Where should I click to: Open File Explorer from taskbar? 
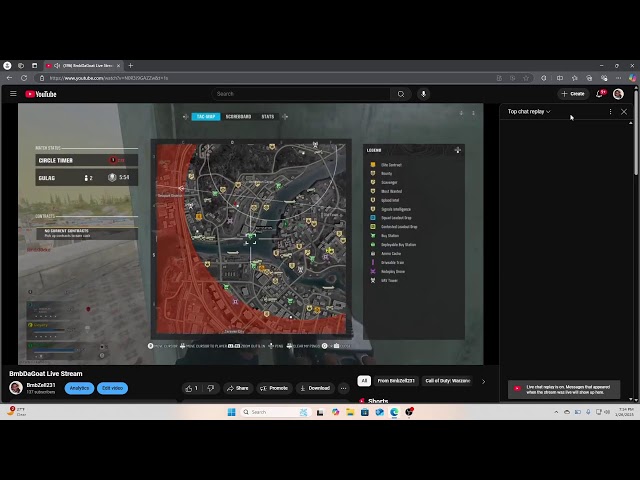350,412
